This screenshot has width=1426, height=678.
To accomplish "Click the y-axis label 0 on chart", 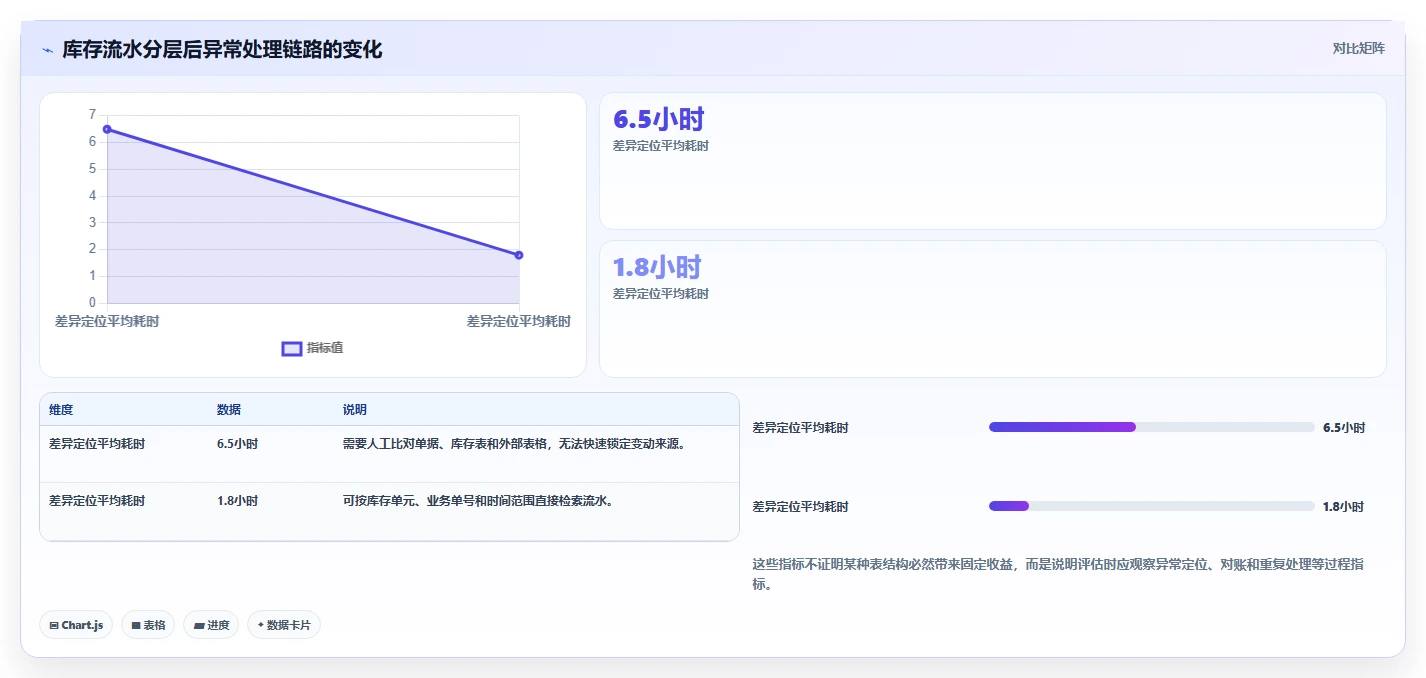I will click(x=92, y=302).
